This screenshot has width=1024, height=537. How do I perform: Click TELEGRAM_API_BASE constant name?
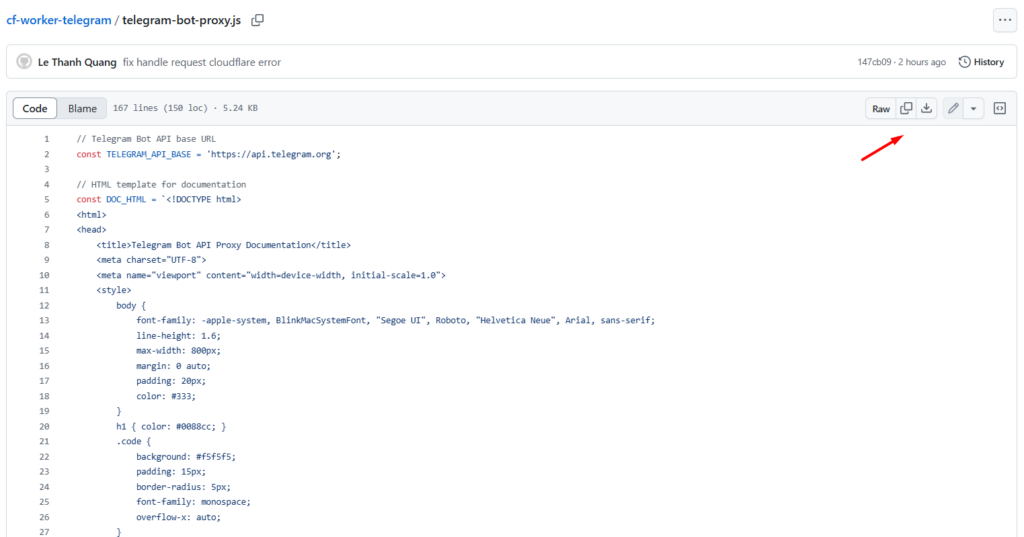coord(149,154)
